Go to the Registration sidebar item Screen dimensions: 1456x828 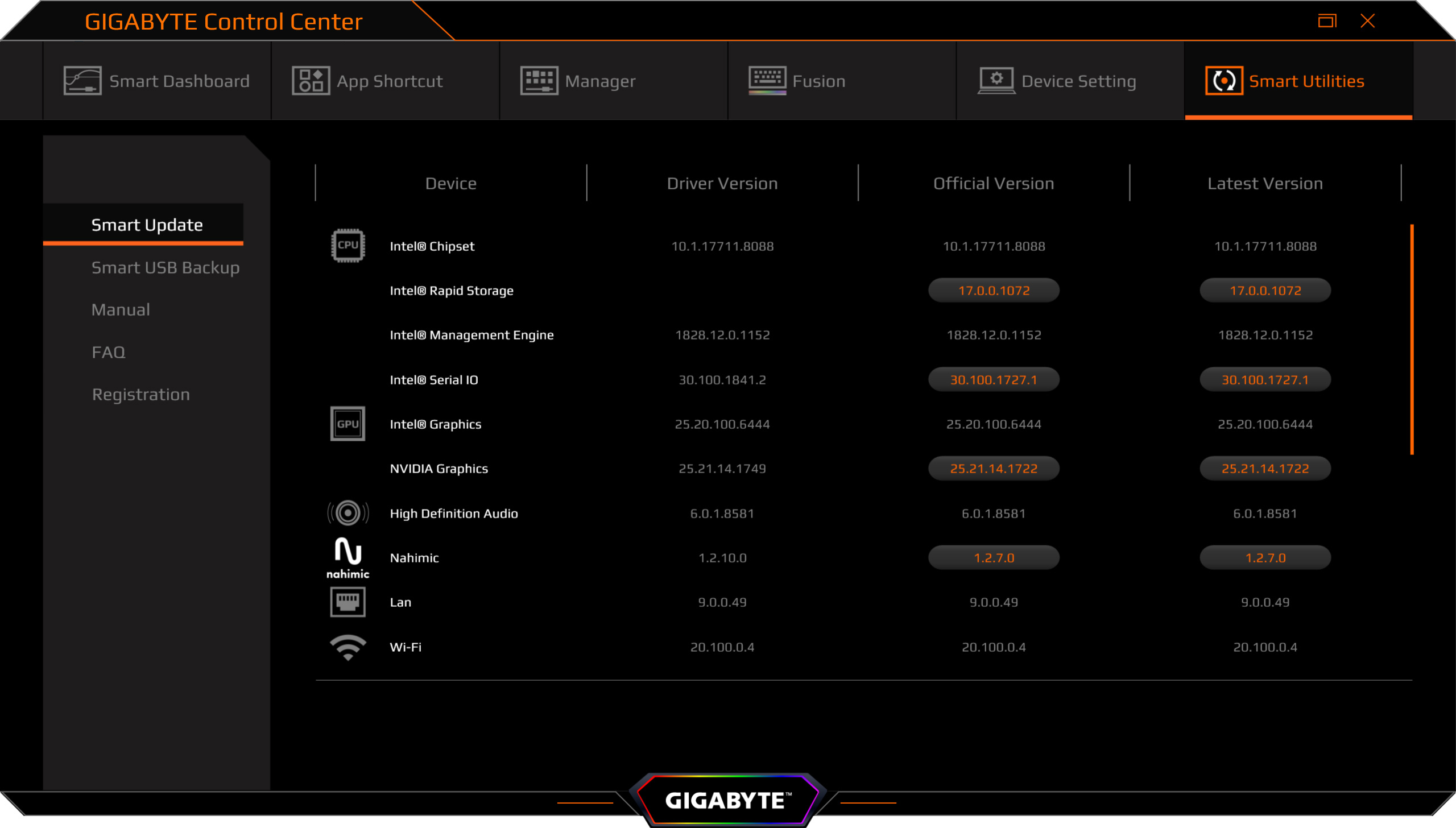tap(140, 395)
